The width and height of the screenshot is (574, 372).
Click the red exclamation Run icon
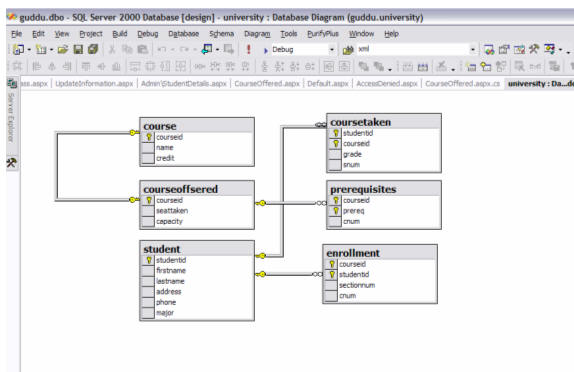249,49
